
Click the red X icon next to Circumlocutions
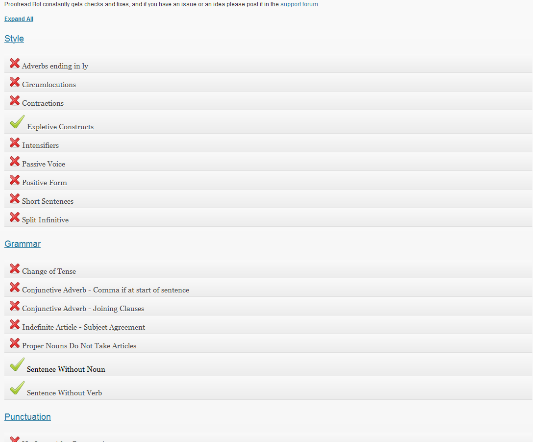tap(15, 82)
